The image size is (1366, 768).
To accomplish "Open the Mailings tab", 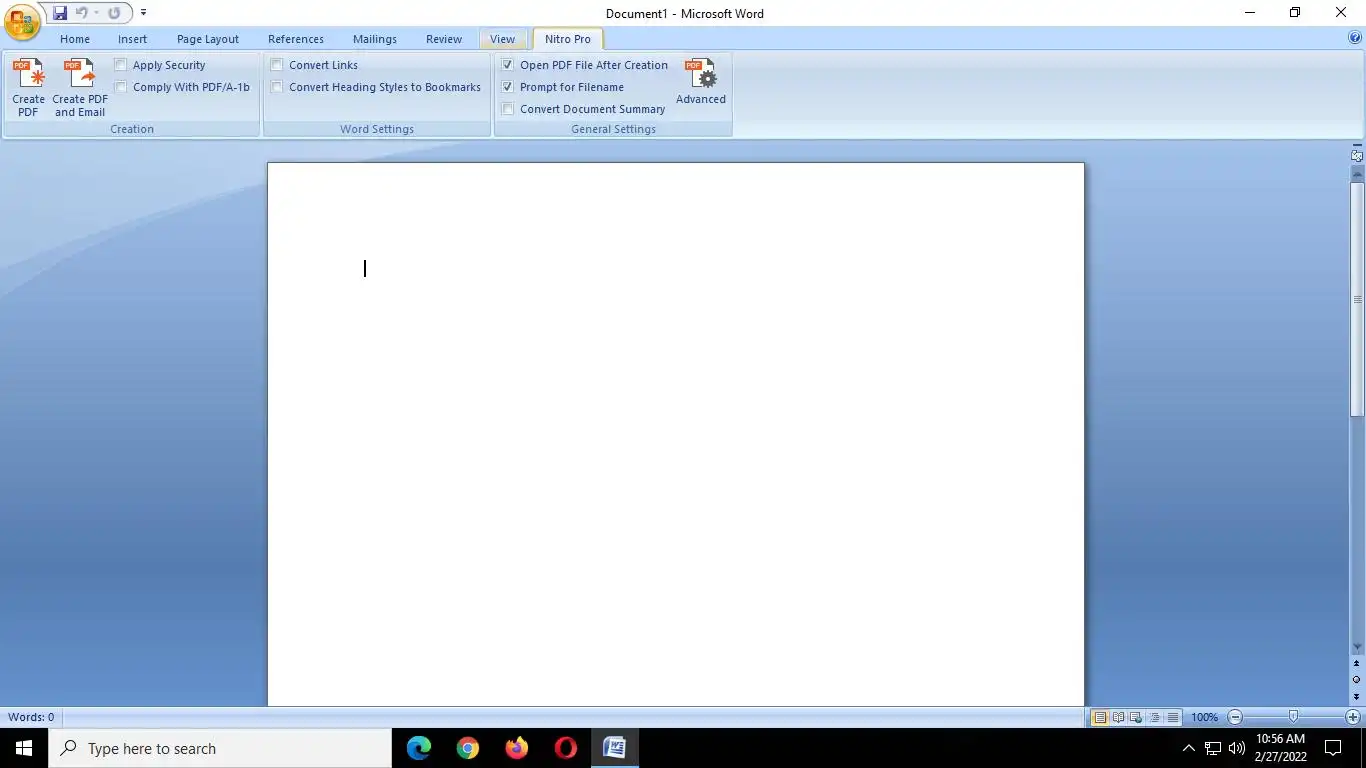I will 375,39.
